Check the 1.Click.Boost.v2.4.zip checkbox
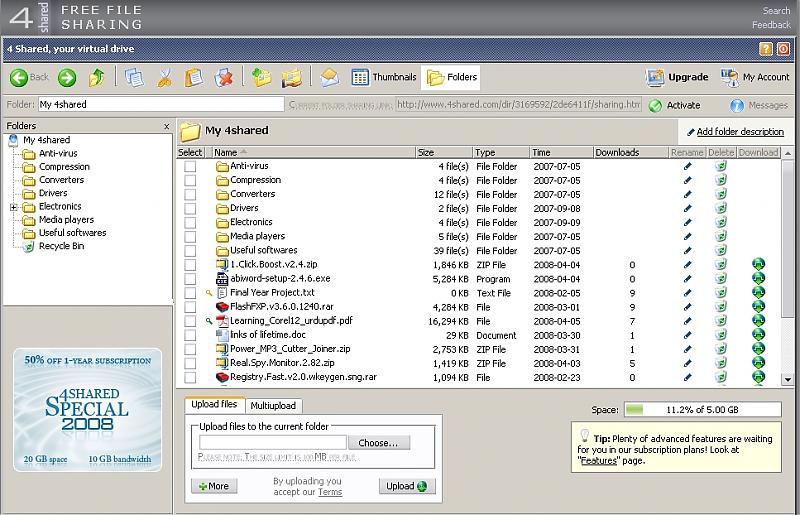 pos(190,265)
